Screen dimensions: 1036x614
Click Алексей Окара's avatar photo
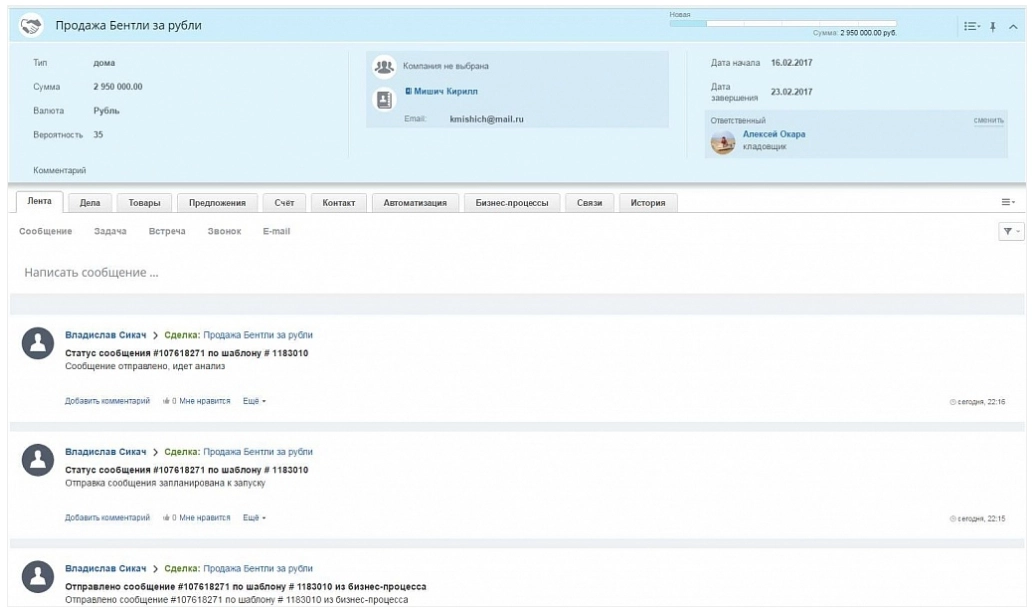(x=722, y=141)
